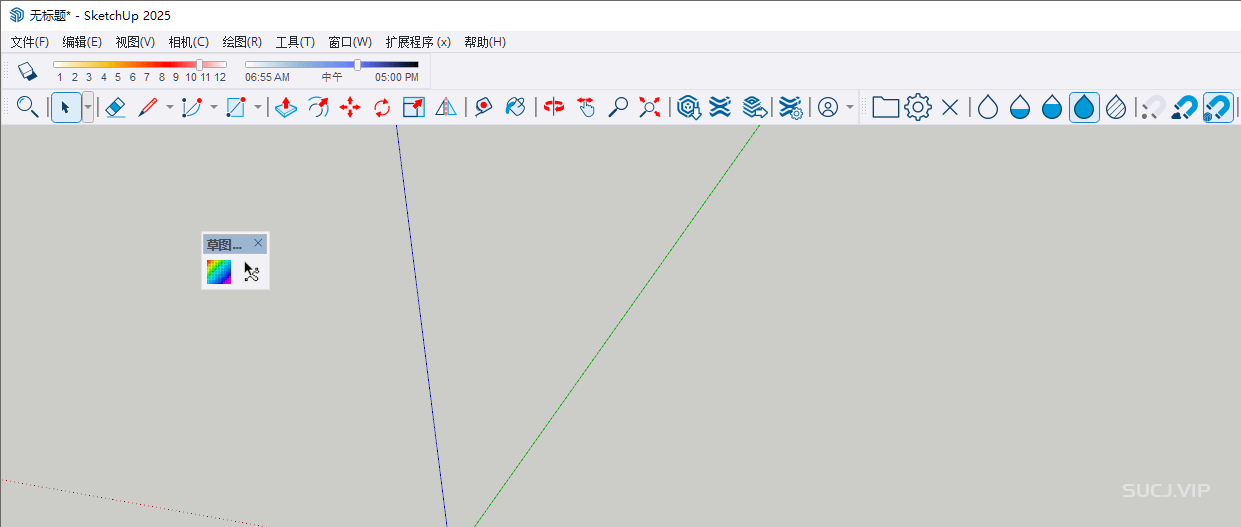
Task: Open the 编辑(E) menu
Action: tap(82, 42)
